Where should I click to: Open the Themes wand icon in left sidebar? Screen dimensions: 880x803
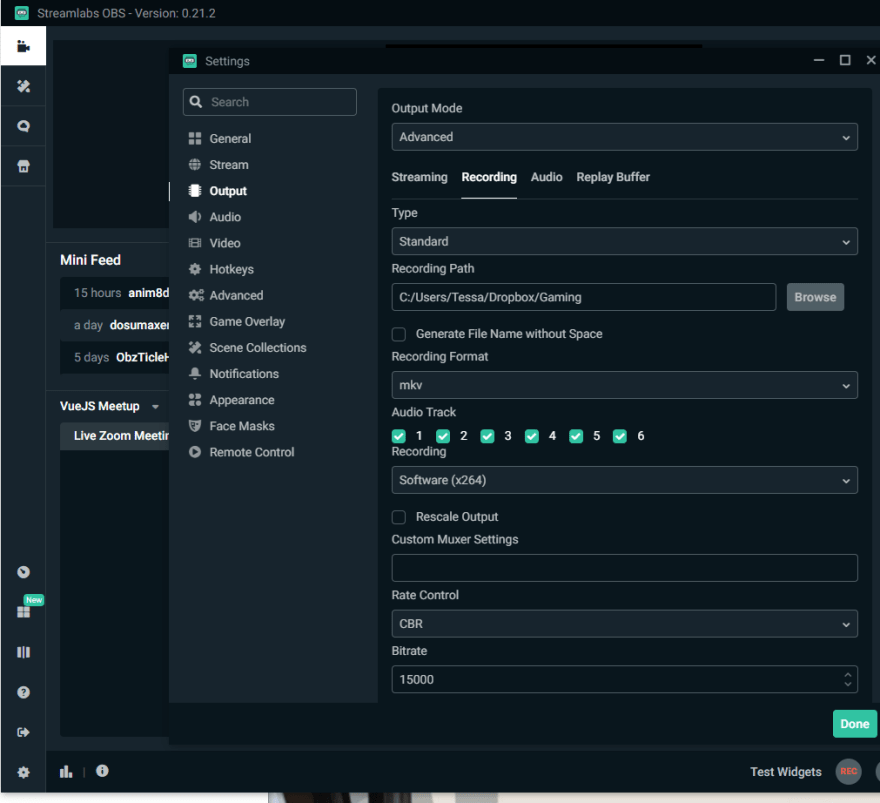23,86
